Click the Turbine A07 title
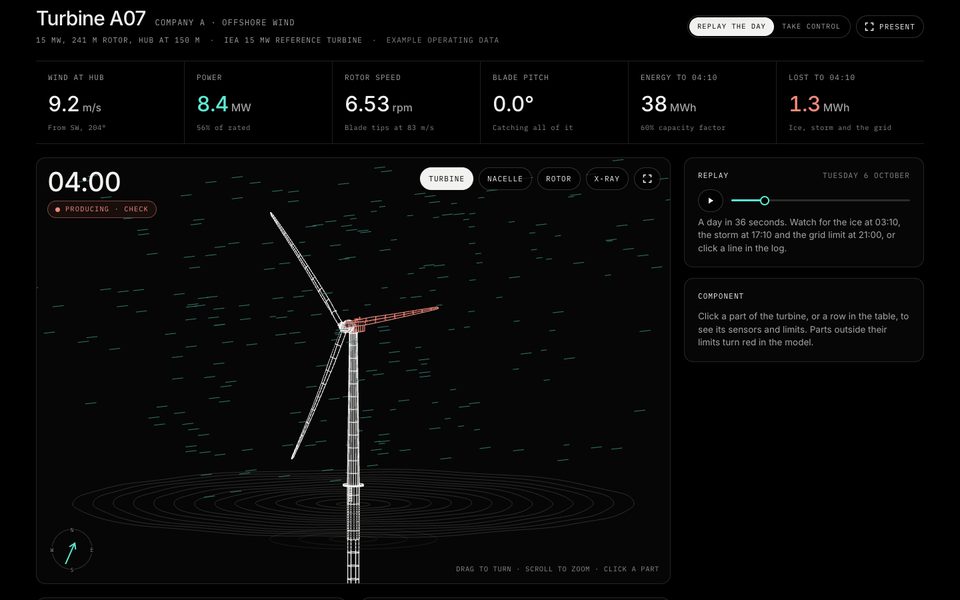Screen dimensions: 960x600 (91, 18)
